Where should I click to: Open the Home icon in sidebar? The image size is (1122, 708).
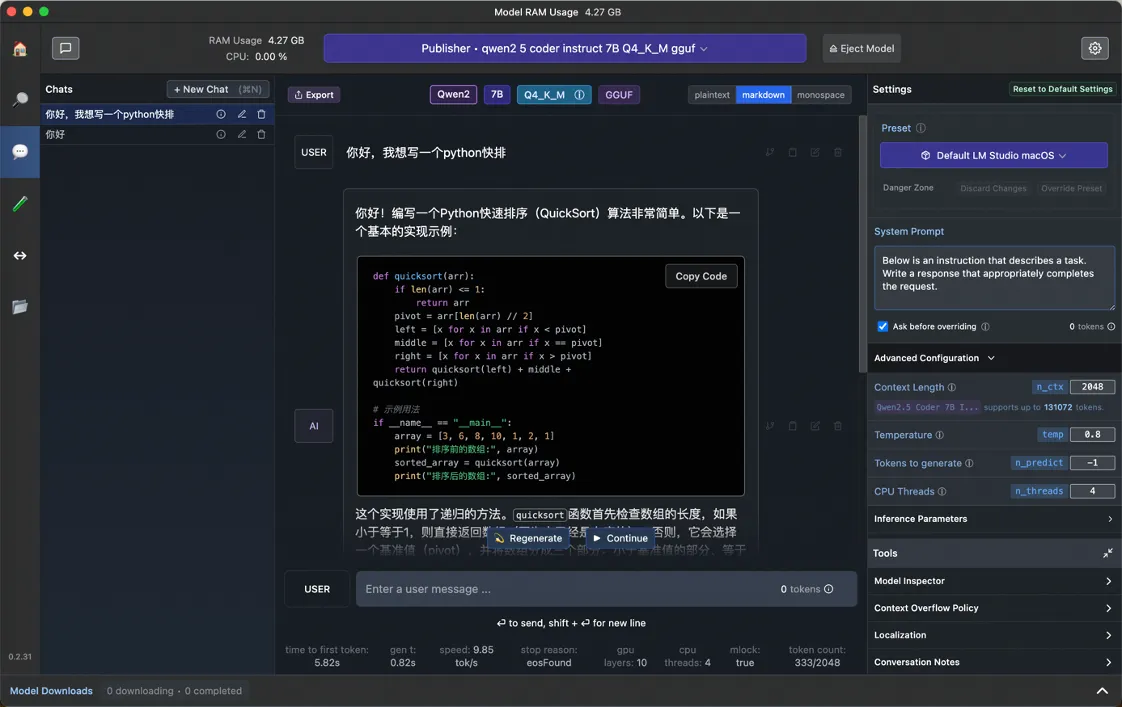(20, 49)
